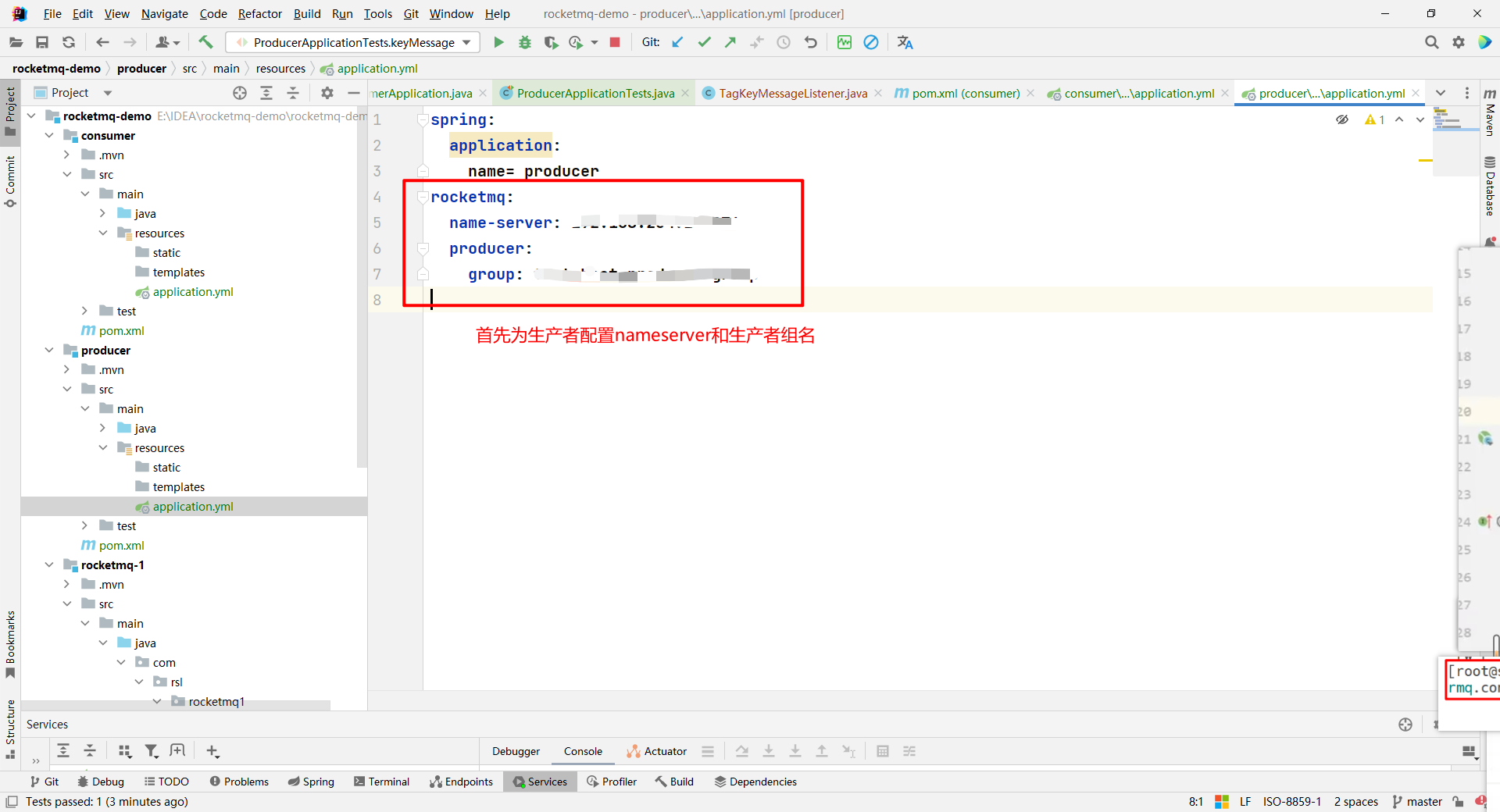
Task: Click the resources breadcrumb in navigation bar
Action: (x=280, y=69)
